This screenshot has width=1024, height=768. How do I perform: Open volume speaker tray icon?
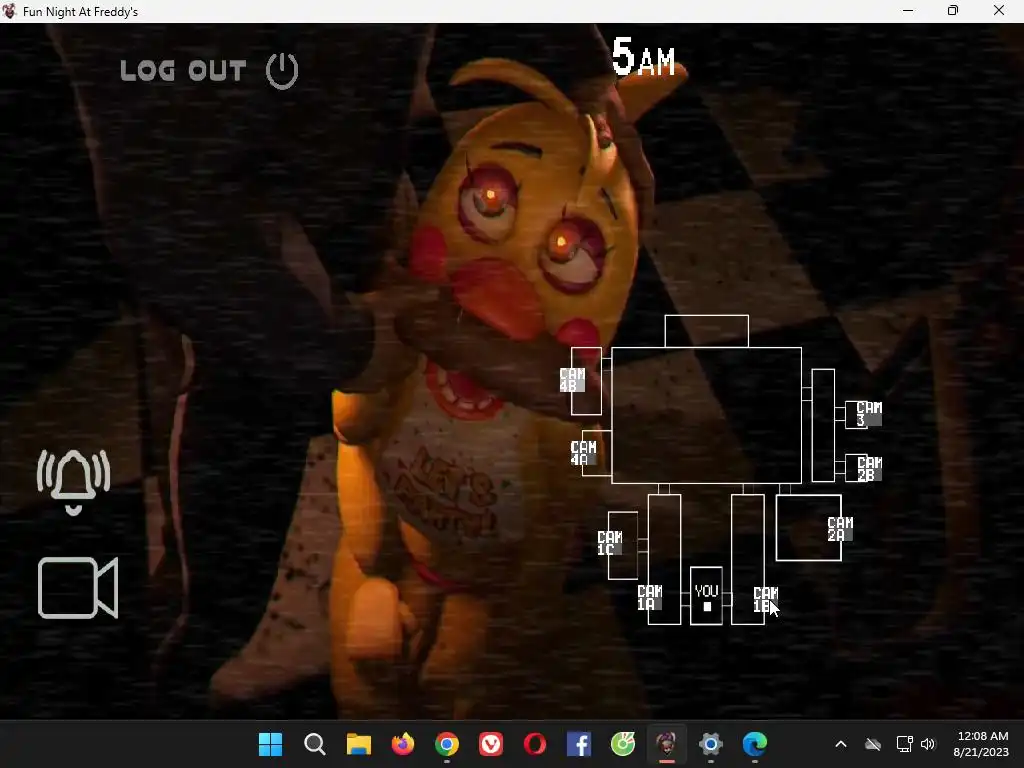pos(928,744)
